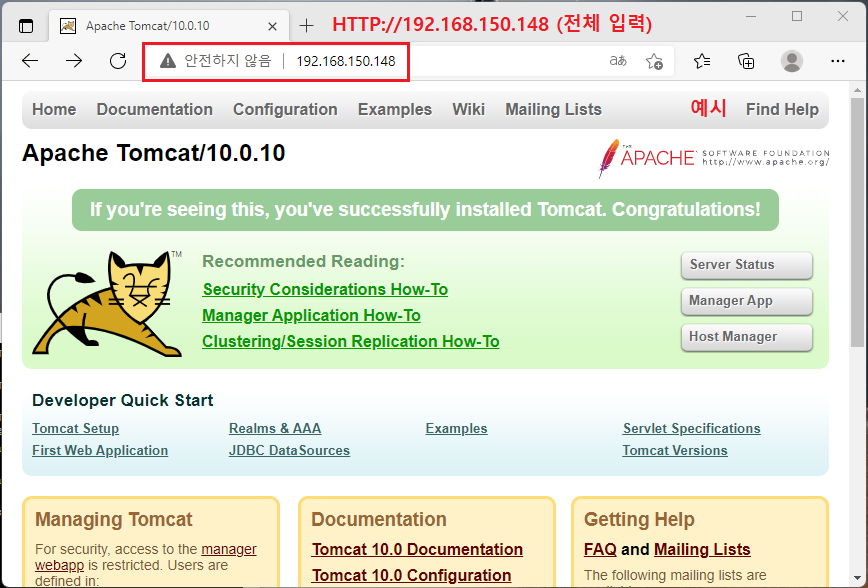The image size is (868, 588).
Task: Open the First Web Application link
Action: [x=100, y=451]
